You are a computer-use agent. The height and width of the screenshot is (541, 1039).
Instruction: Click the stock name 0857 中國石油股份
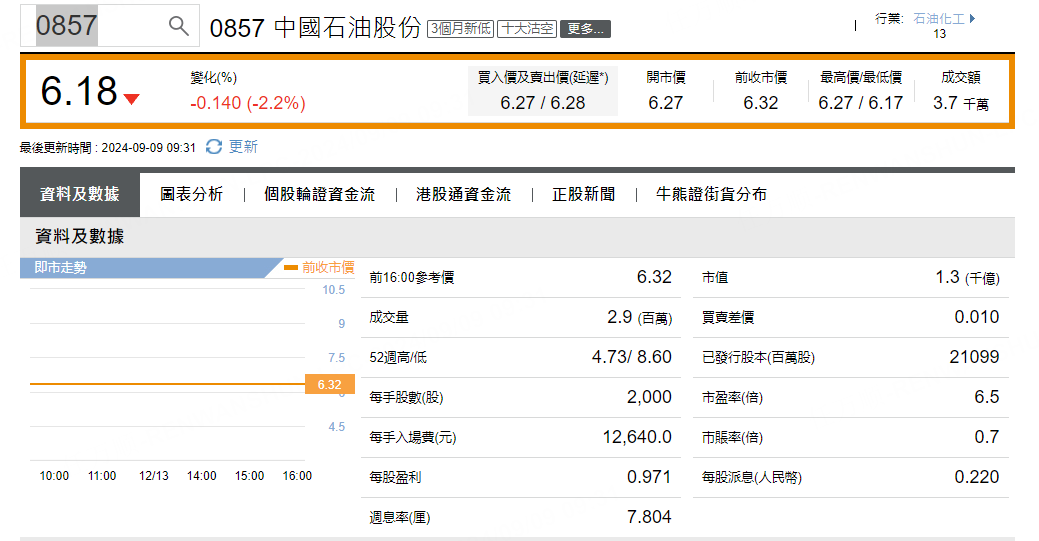315,28
